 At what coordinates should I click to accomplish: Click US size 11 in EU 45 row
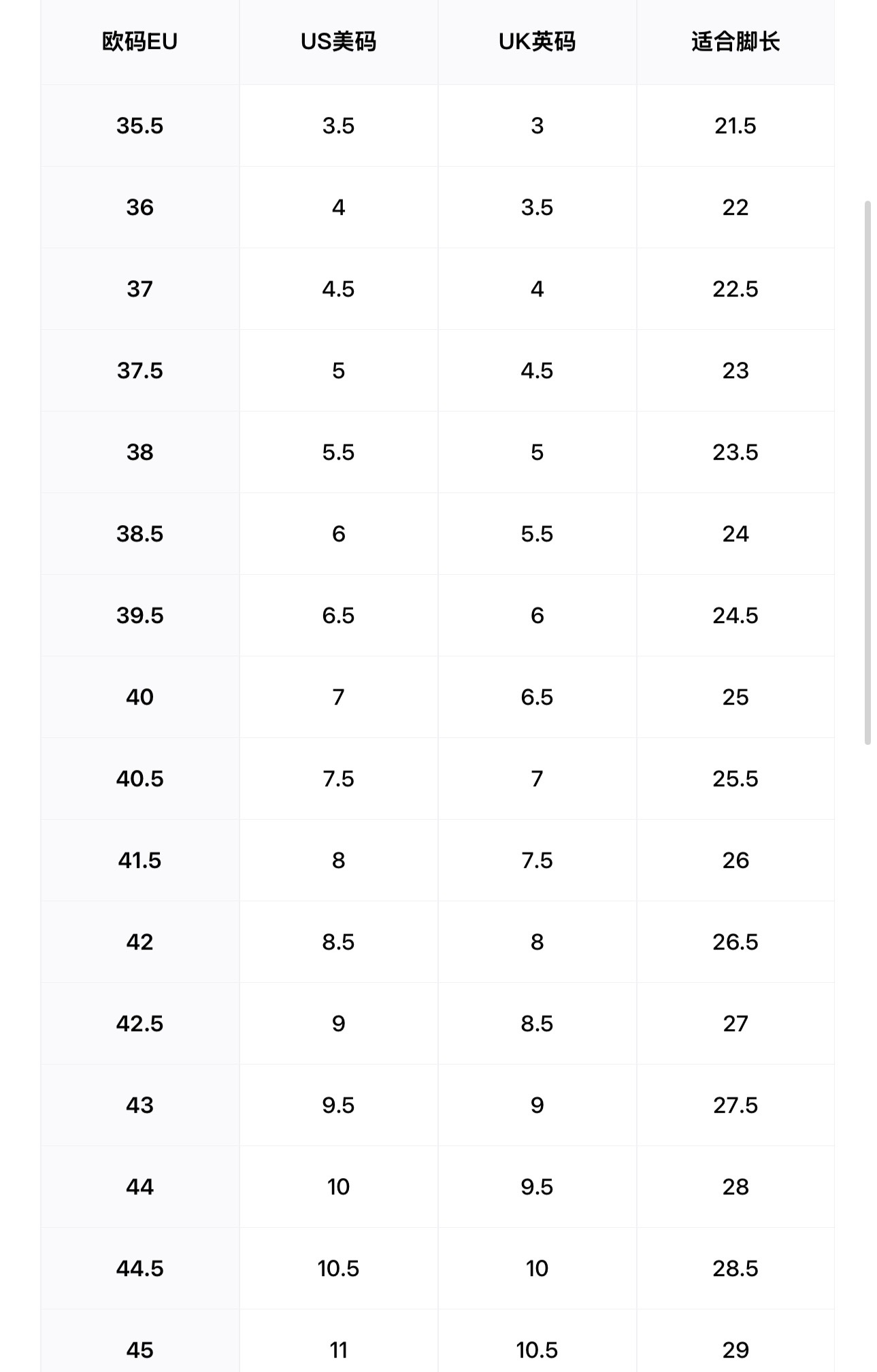[x=338, y=1350]
